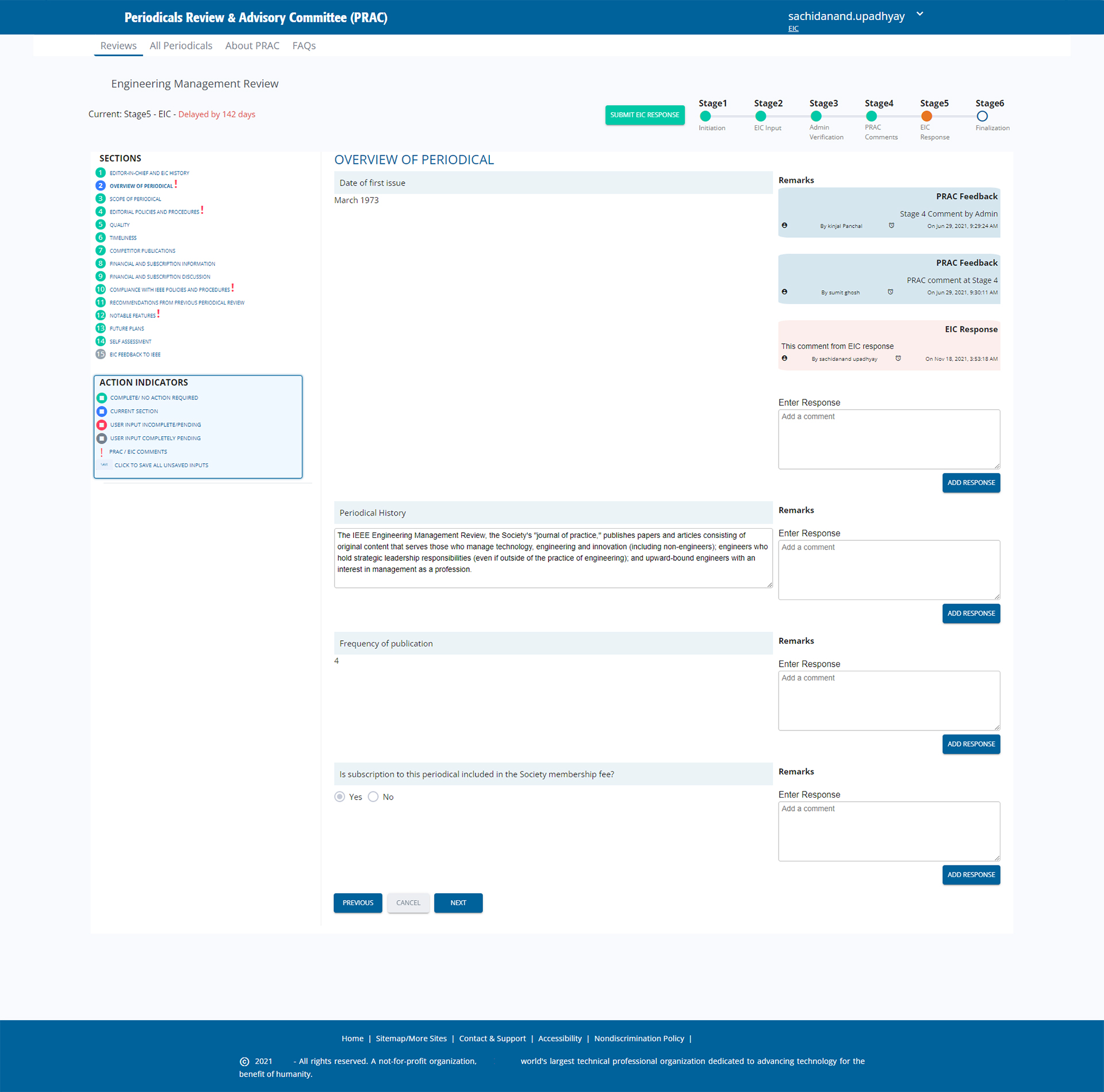1104x1092 pixels.
Task: Click the Cancel button
Action: pyautogui.click(x=408, y=903)
